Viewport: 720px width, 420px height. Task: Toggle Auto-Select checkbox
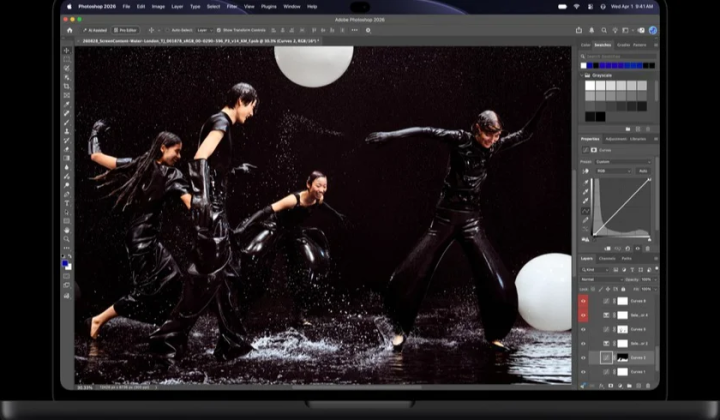click(x=168, y=30)
